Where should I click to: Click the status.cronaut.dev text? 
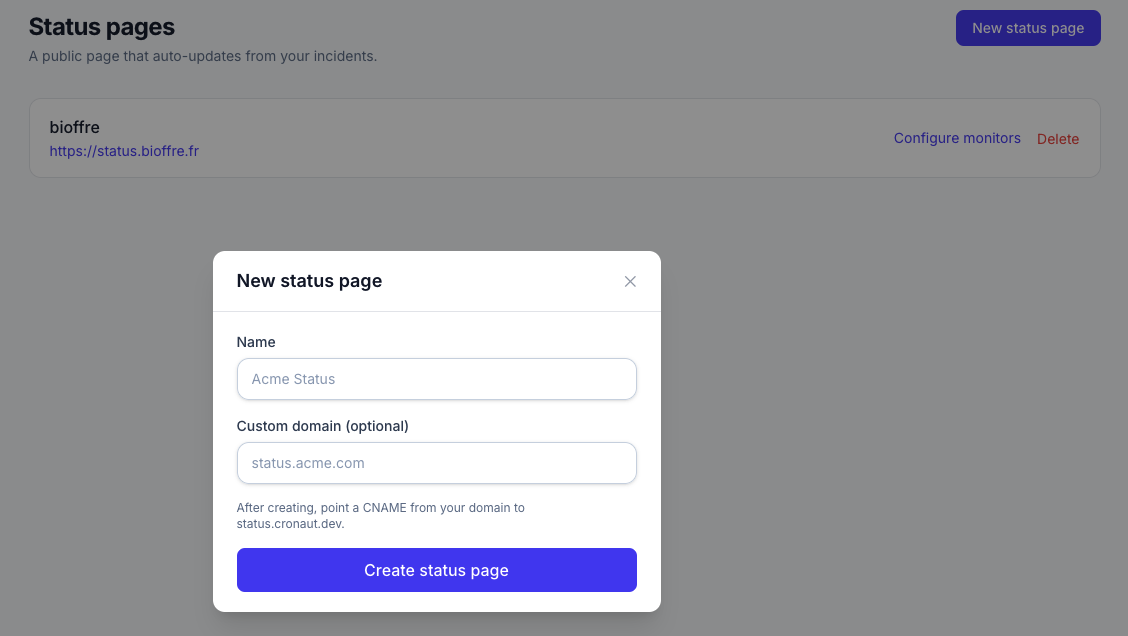click(x=291, y=524)
